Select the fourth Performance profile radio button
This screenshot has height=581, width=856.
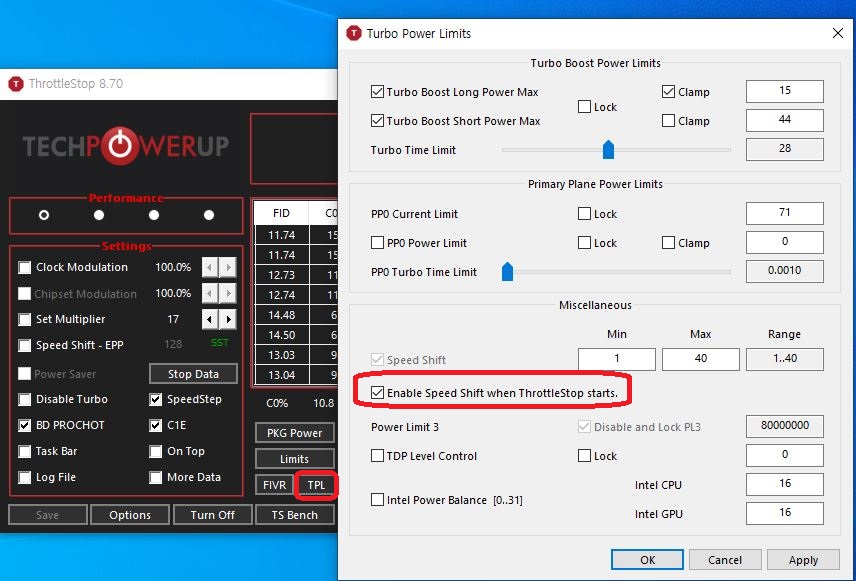pyautogui.click(x=209, y=215)
